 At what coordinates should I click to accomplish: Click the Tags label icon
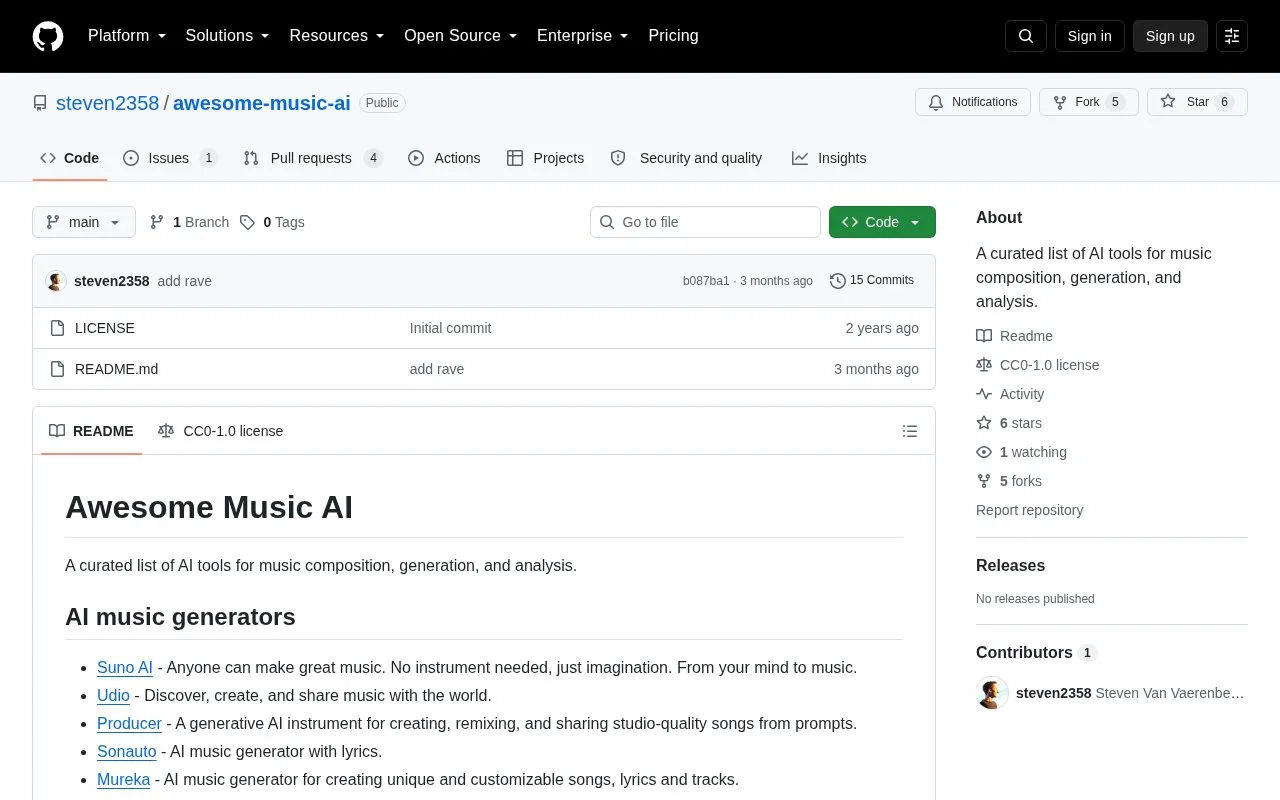247,222
